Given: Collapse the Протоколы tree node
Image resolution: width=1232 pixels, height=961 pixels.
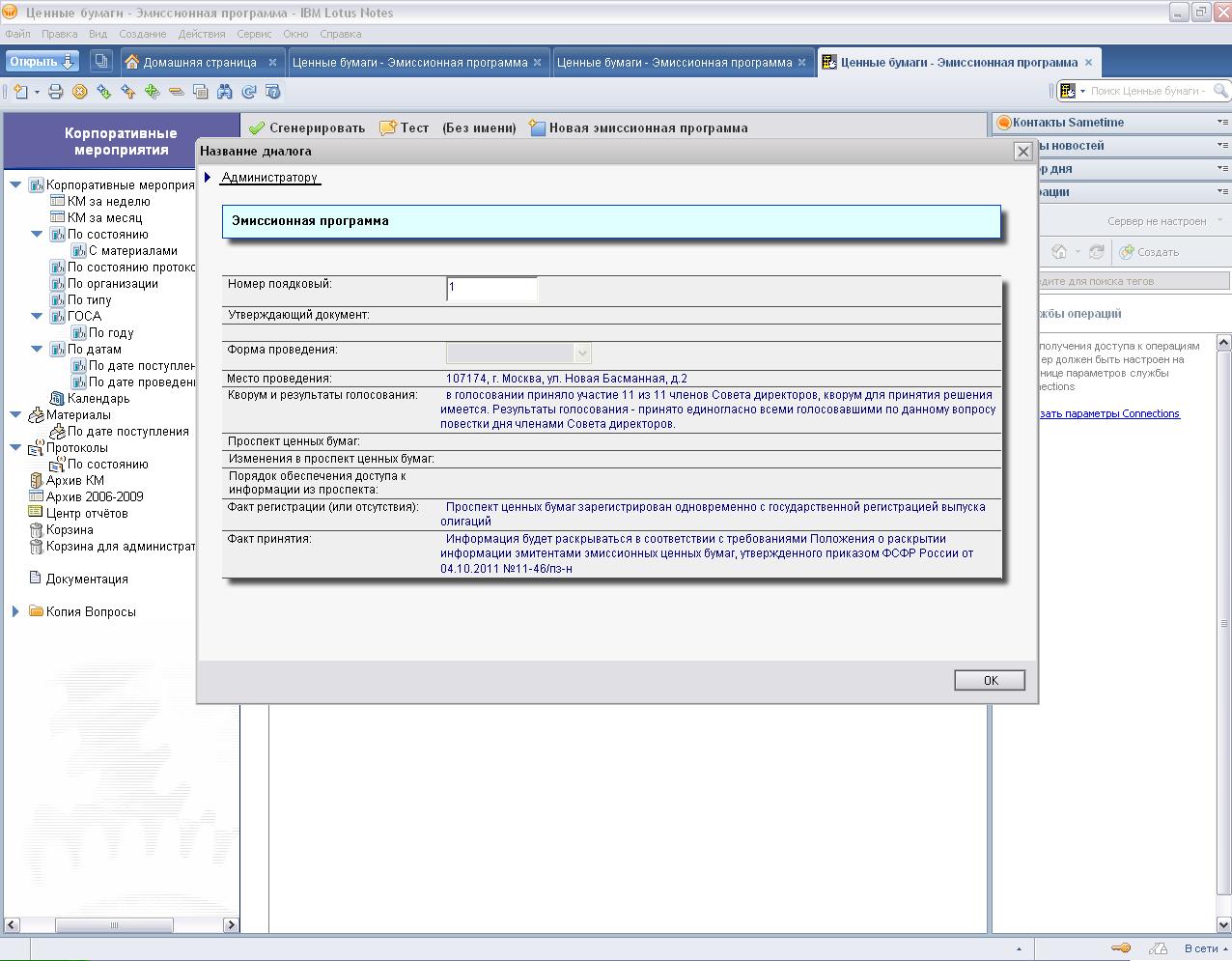Looking at the screenshot, I should coord(15,448).
